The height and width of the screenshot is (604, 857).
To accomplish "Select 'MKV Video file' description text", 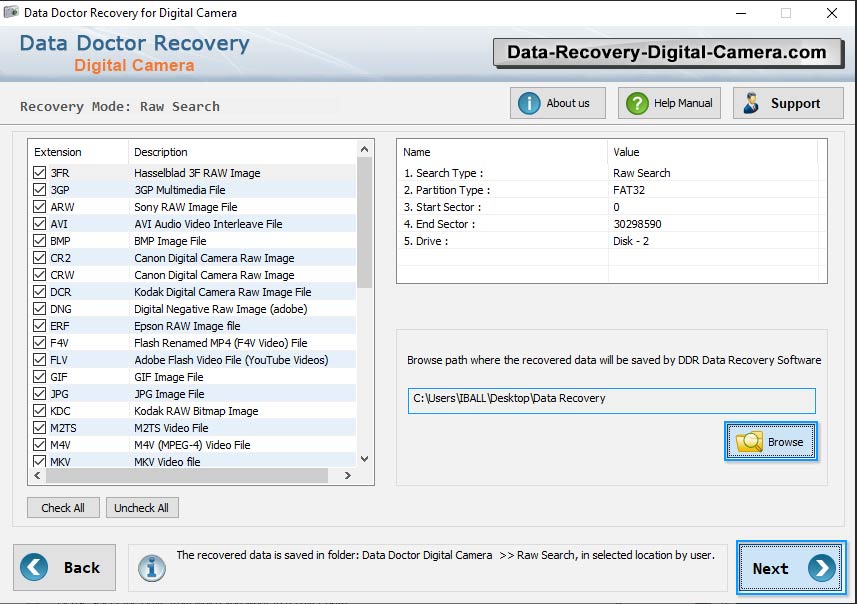I will pyautogui.click(x=167, y=462).
